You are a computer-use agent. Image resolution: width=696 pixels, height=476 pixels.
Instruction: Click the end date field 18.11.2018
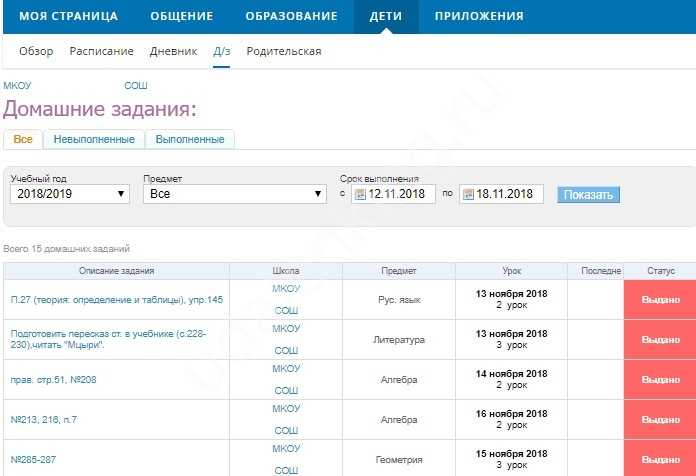501,194
